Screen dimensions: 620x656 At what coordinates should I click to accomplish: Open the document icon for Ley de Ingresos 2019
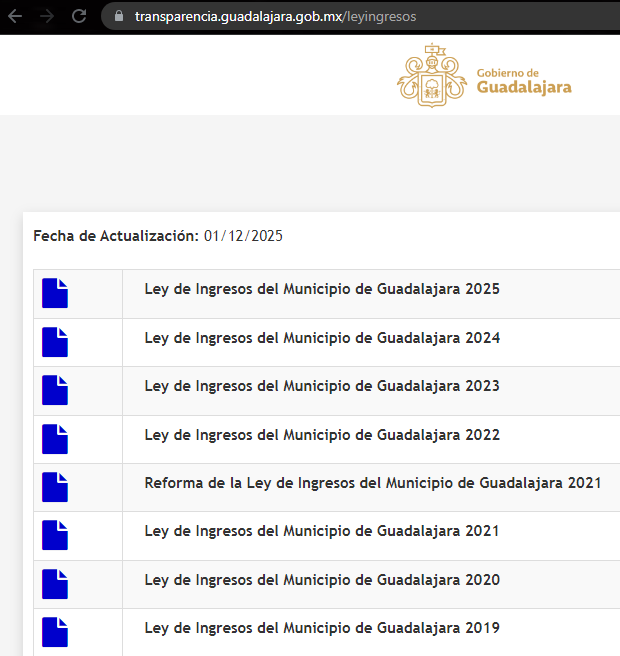pyautogui.click(x=55, y=632)
